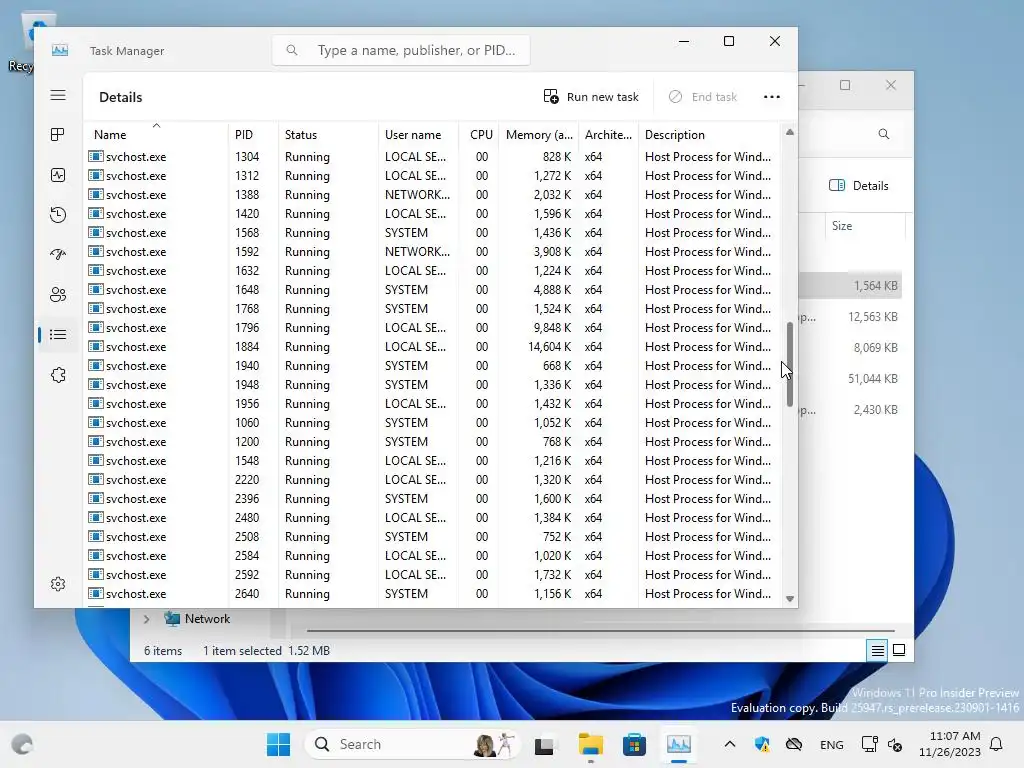
Task: Switch Explorer to large thumbnails view icon
Action: (899, 650)
